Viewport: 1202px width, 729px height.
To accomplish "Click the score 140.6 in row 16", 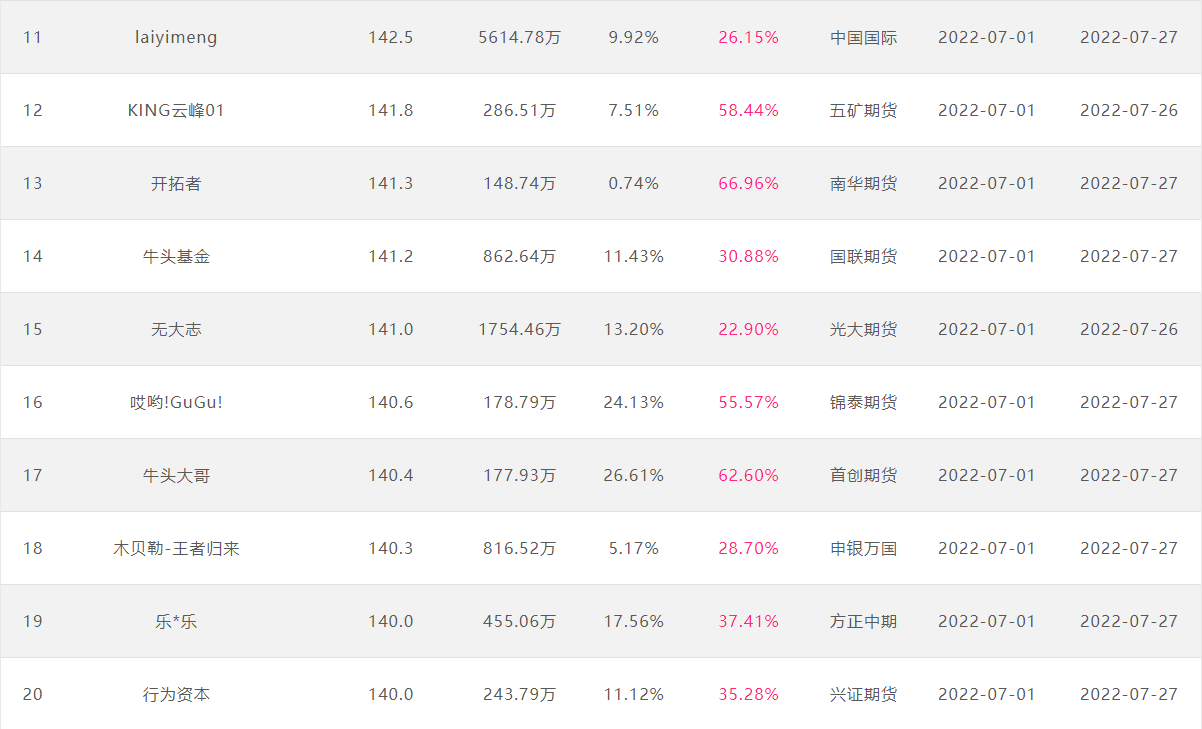I will tap(390, 403).
